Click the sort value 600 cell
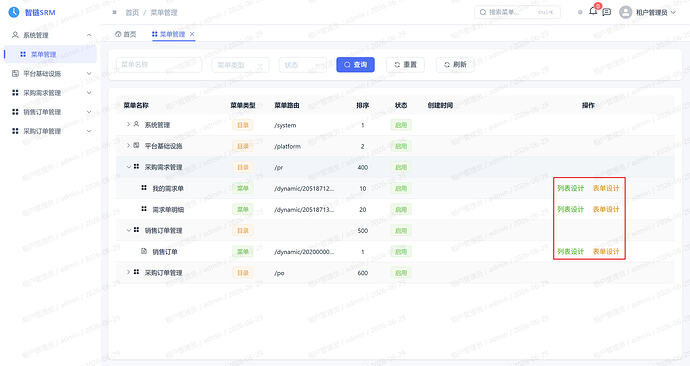The image size is (690, 366). click(363, 273)
